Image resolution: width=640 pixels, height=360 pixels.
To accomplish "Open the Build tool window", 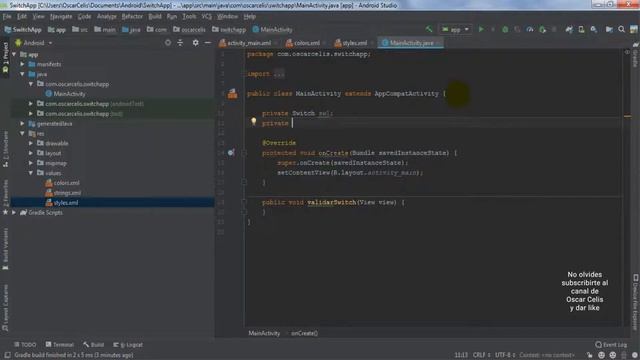I will pos(93,345).
